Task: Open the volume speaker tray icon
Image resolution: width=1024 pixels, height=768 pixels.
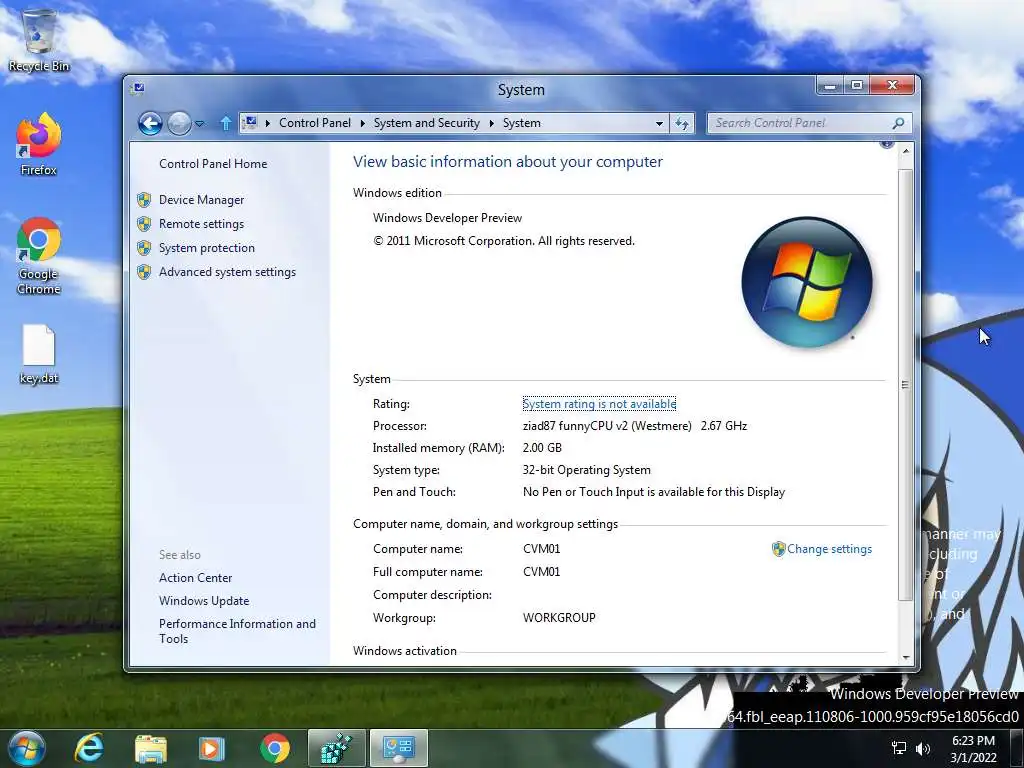Action: [x=923, y=748]
